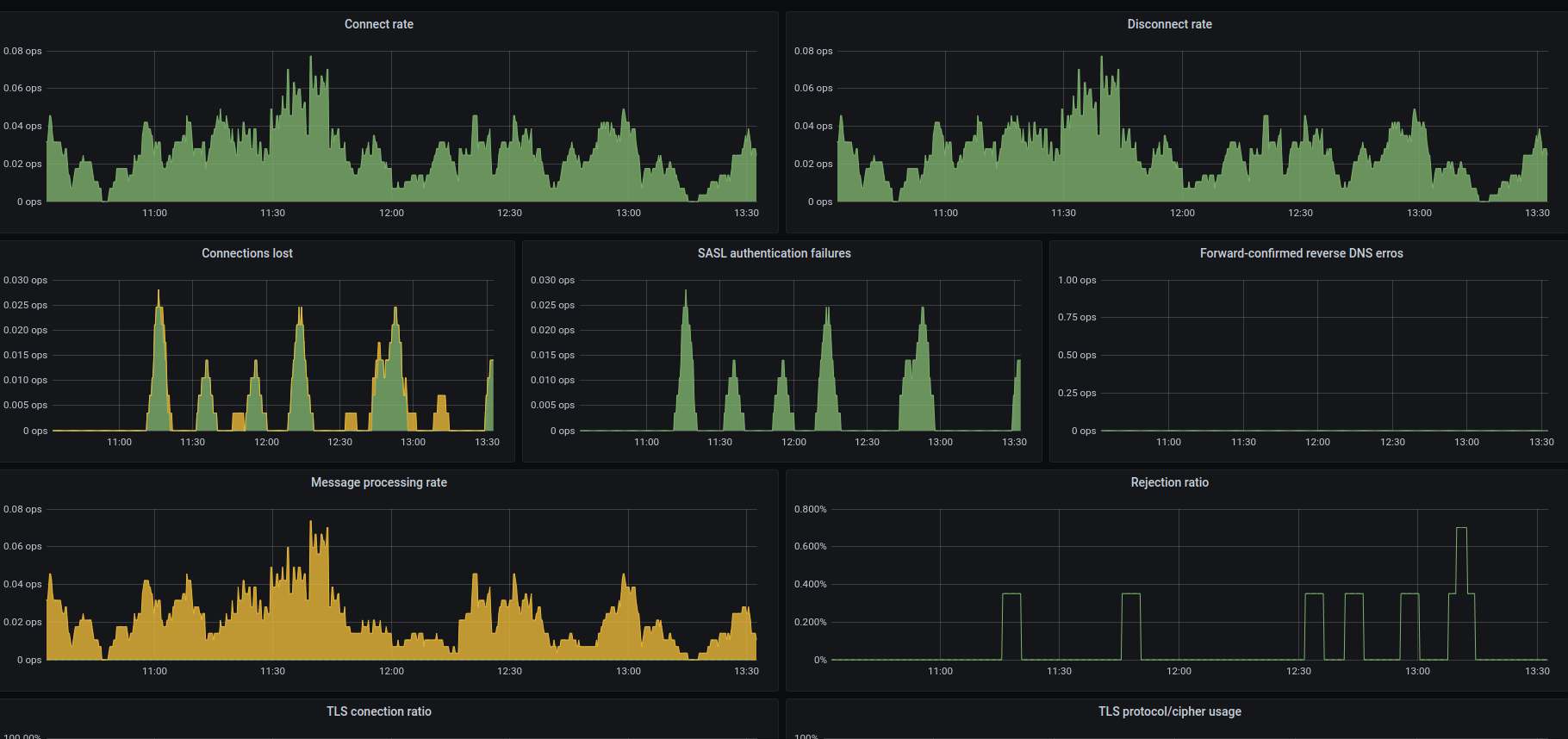Click 0.005 ops label on SASL authentication failures axis
Image resolution: width=1568 pixels, height=739 pixels.
552,405
